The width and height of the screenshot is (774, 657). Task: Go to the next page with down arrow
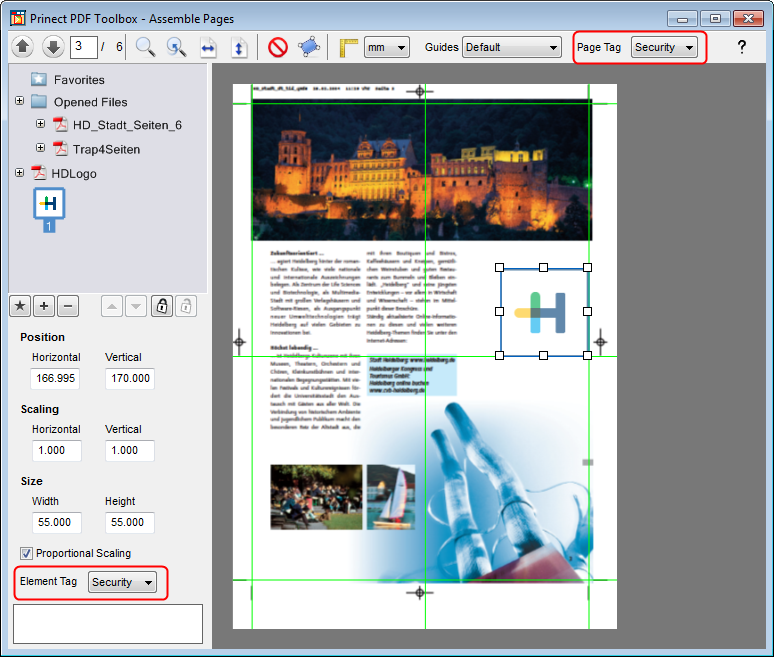click(x=53, y=47)
